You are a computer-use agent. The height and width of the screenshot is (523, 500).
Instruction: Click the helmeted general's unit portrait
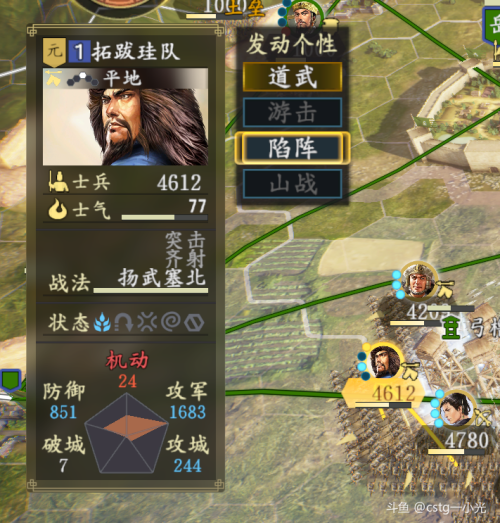coord(418,280)
